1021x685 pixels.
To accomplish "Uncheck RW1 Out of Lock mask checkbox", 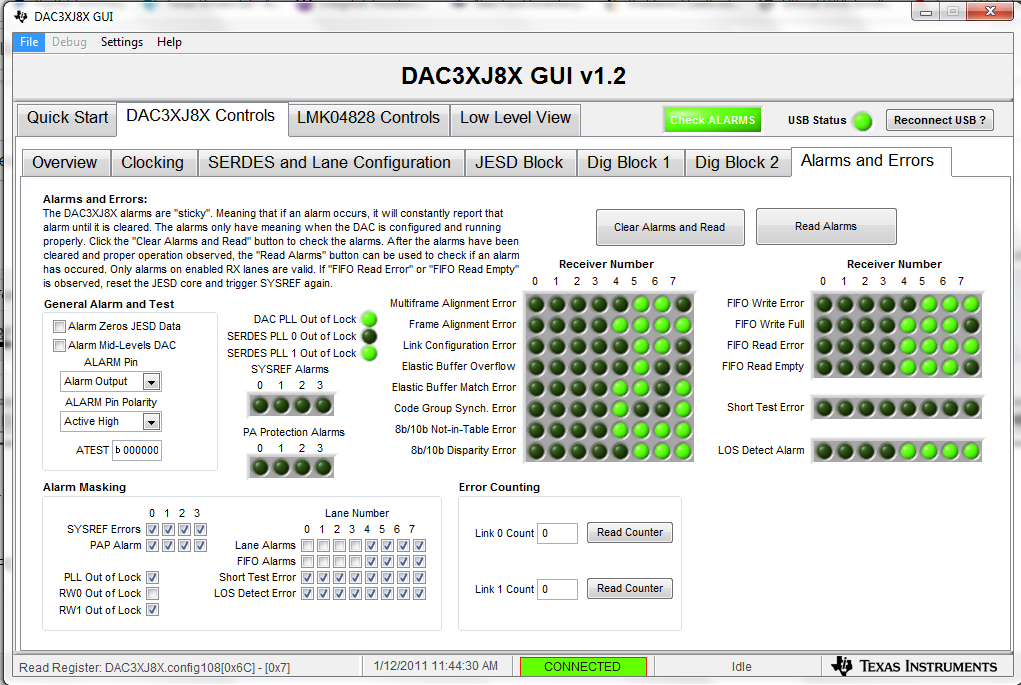I will point(152,609).
